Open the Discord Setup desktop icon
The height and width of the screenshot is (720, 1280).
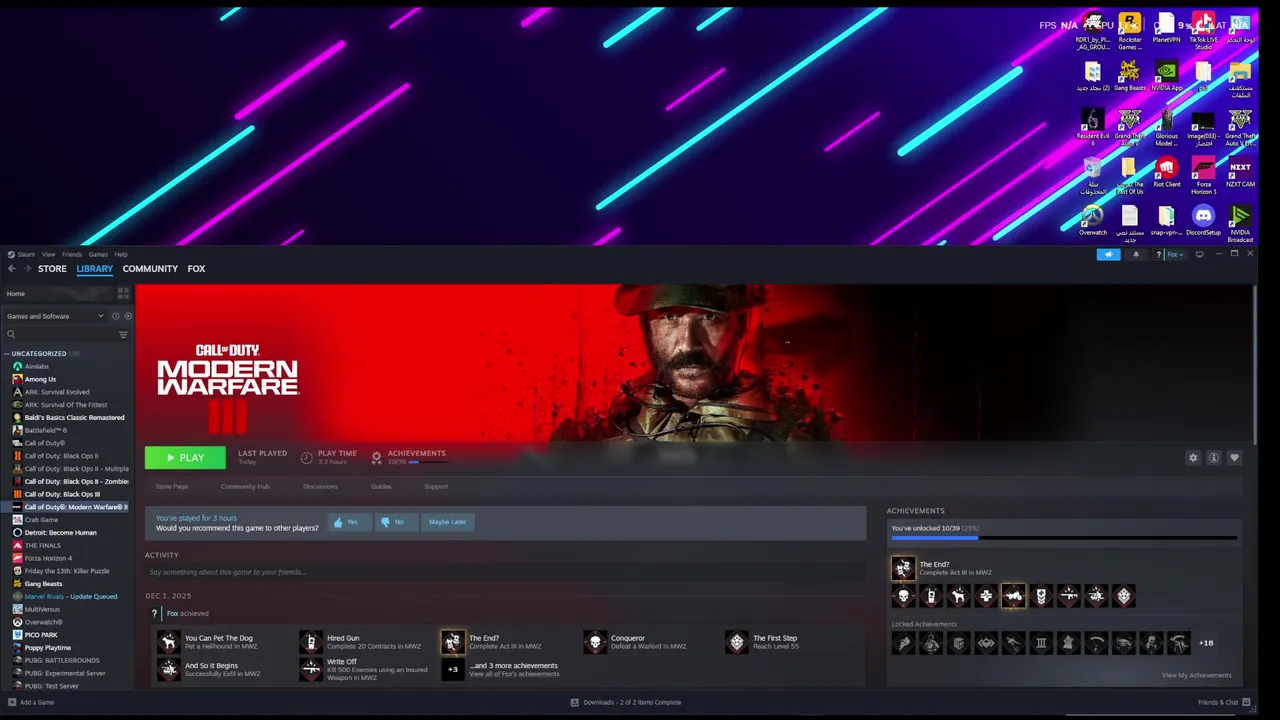[x=1203, y=221]
